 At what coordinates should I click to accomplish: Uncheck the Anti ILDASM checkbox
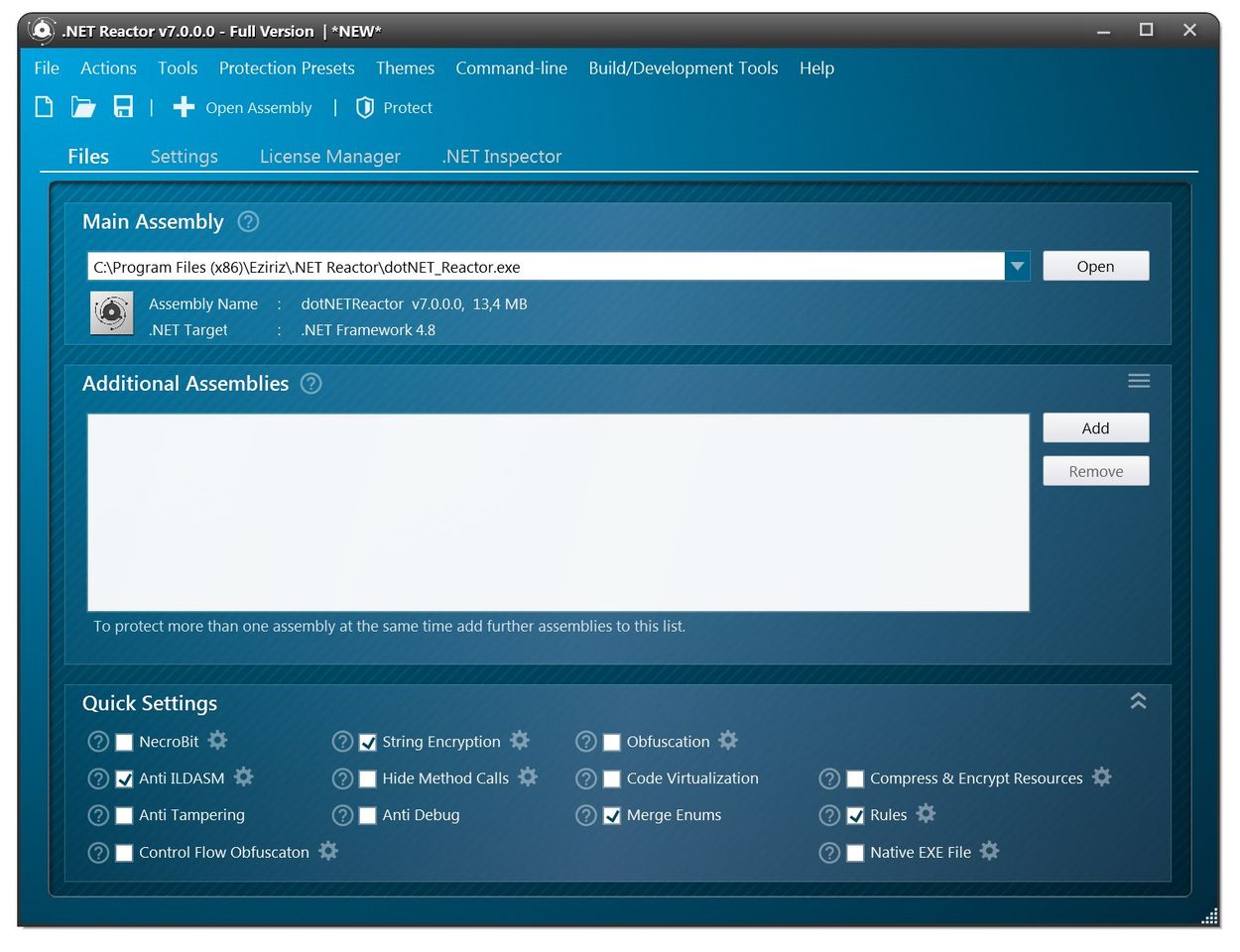click(124, 779)
